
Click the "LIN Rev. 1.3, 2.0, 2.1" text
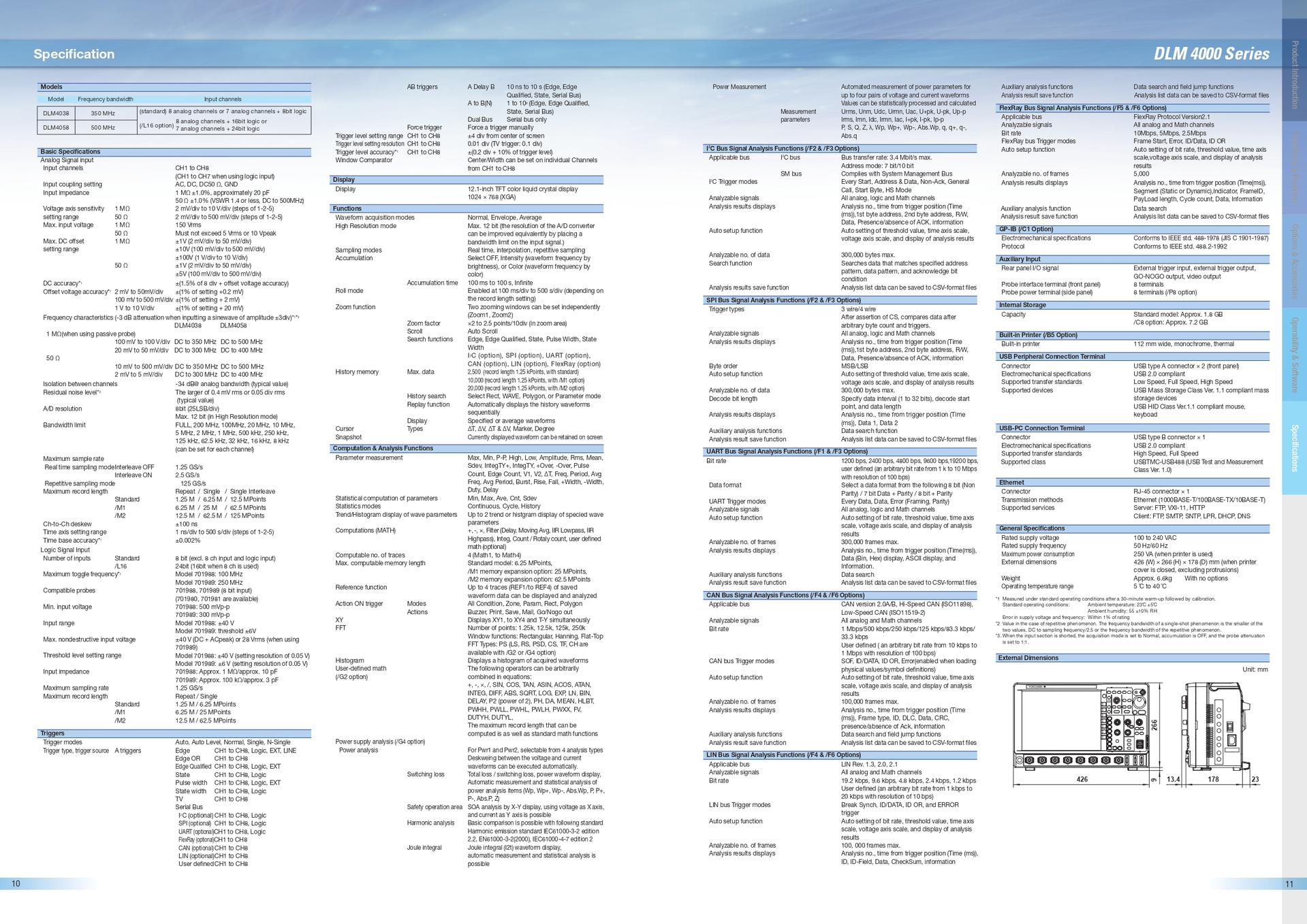[x=870, y=764]
